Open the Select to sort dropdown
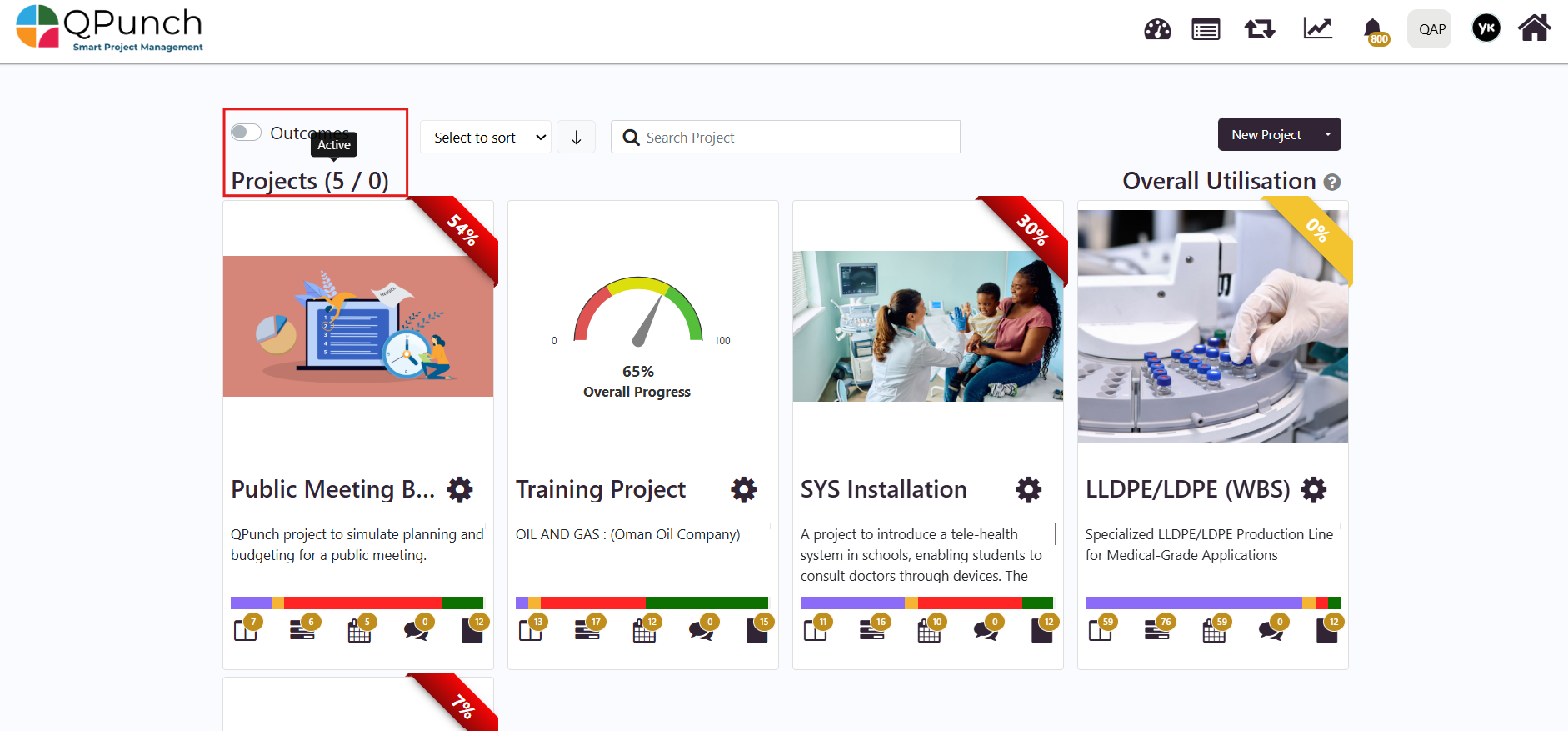This screenshot has width=1568, height=731. 486,138
